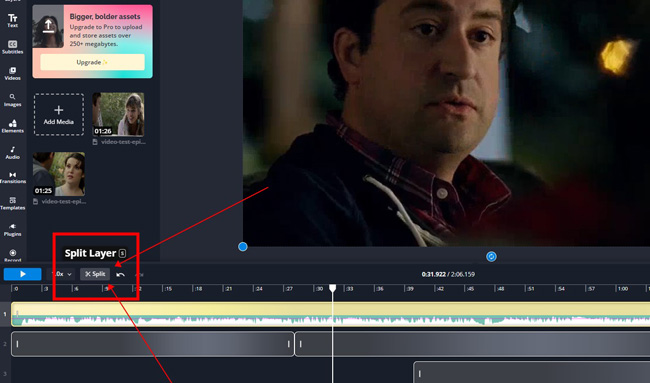The height and width of the screenshot is (383, 650).
Task: Click the playhead handle on timeline ruler
Action: pos(332,288)
